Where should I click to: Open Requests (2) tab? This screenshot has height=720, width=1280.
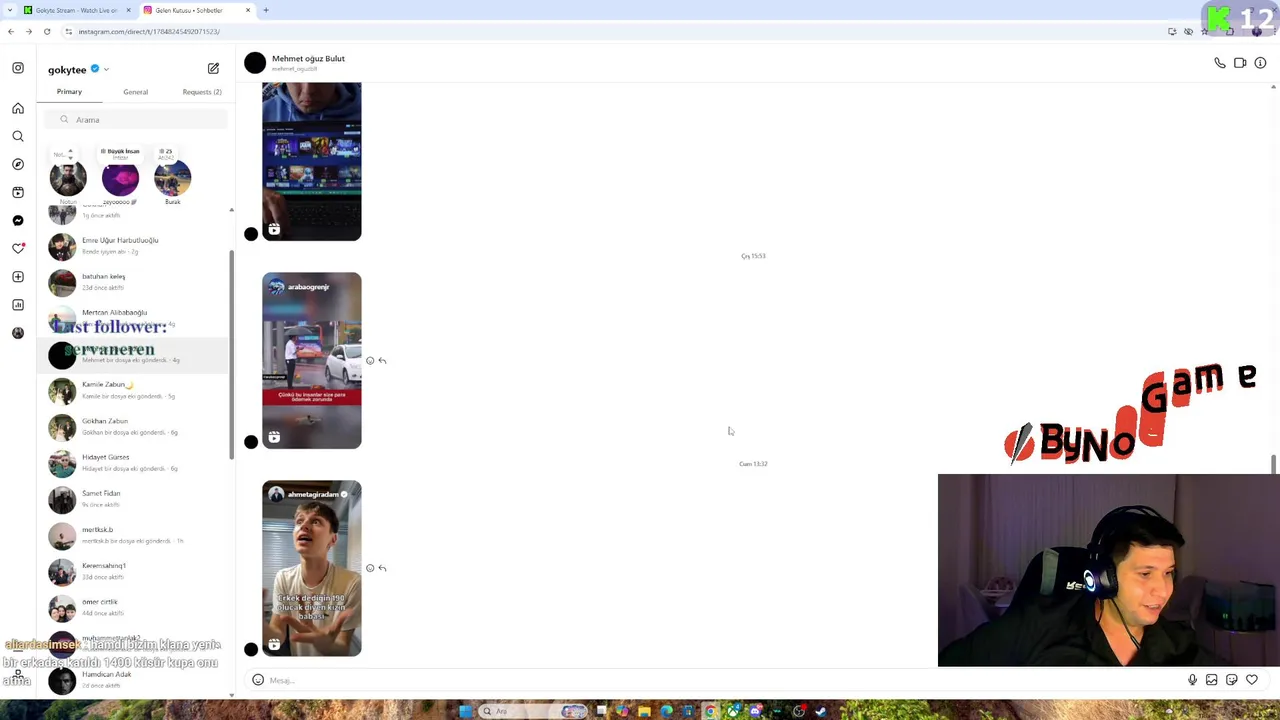202,92
